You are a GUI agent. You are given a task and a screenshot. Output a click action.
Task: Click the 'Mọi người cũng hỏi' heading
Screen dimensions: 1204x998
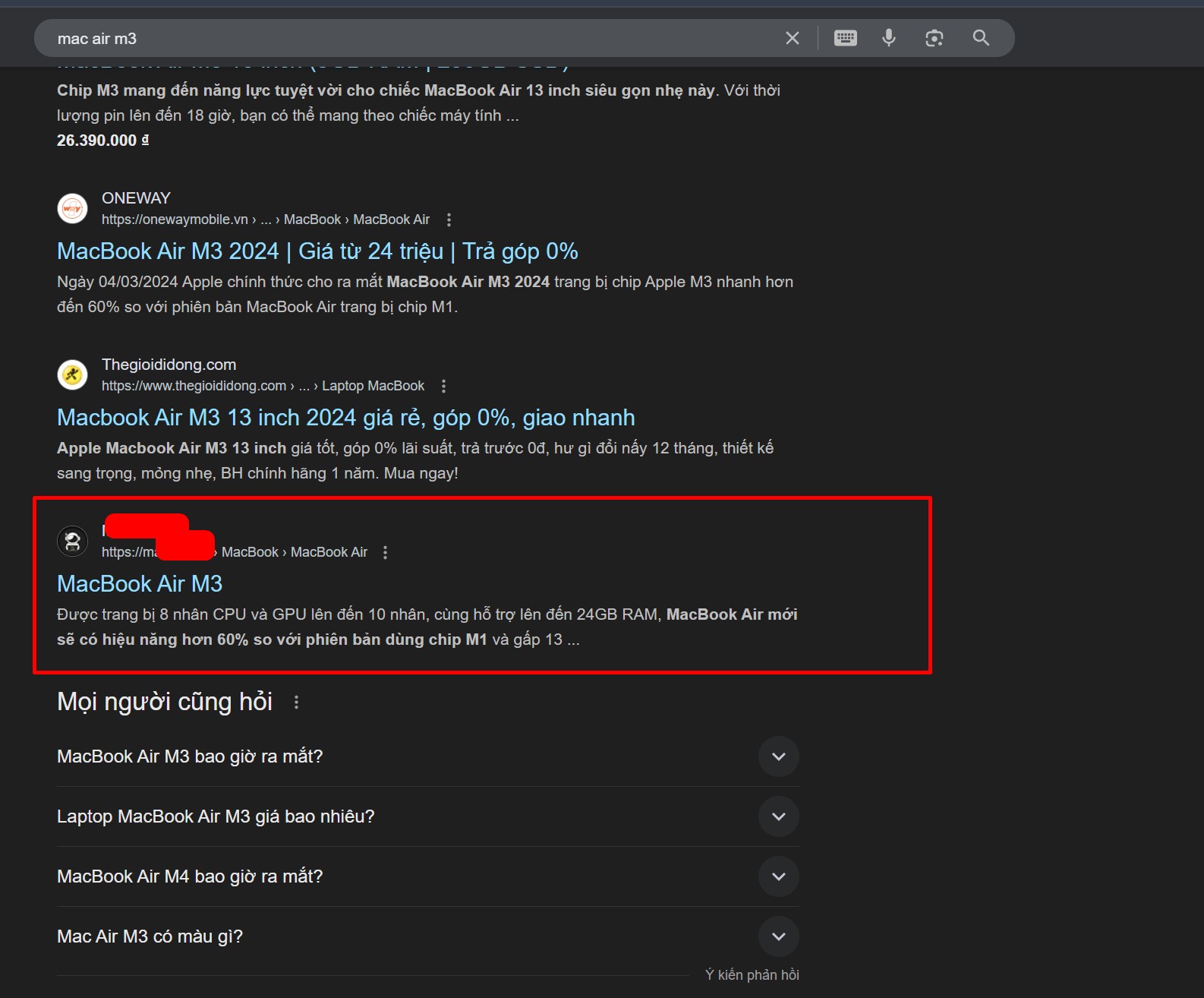(165, 702)
